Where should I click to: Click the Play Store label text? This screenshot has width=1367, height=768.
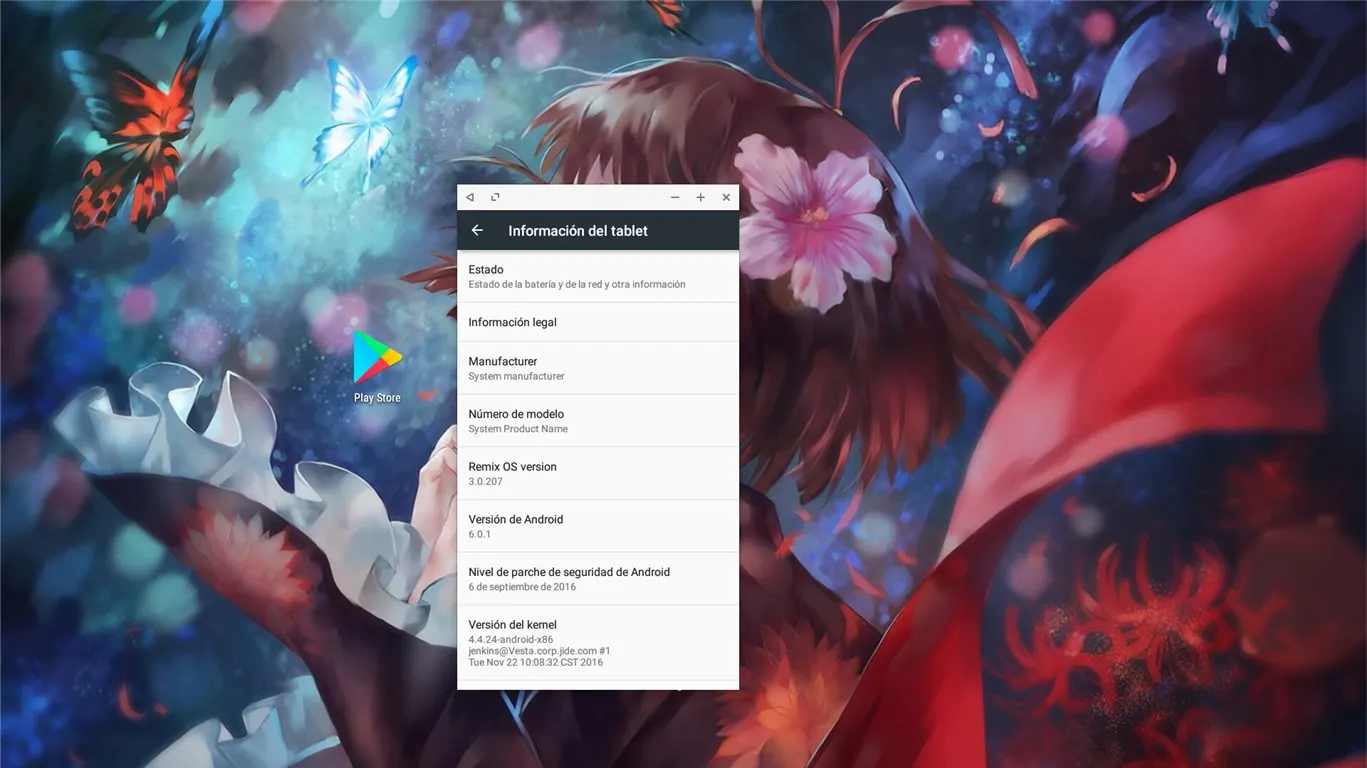[x=376, y=397]
